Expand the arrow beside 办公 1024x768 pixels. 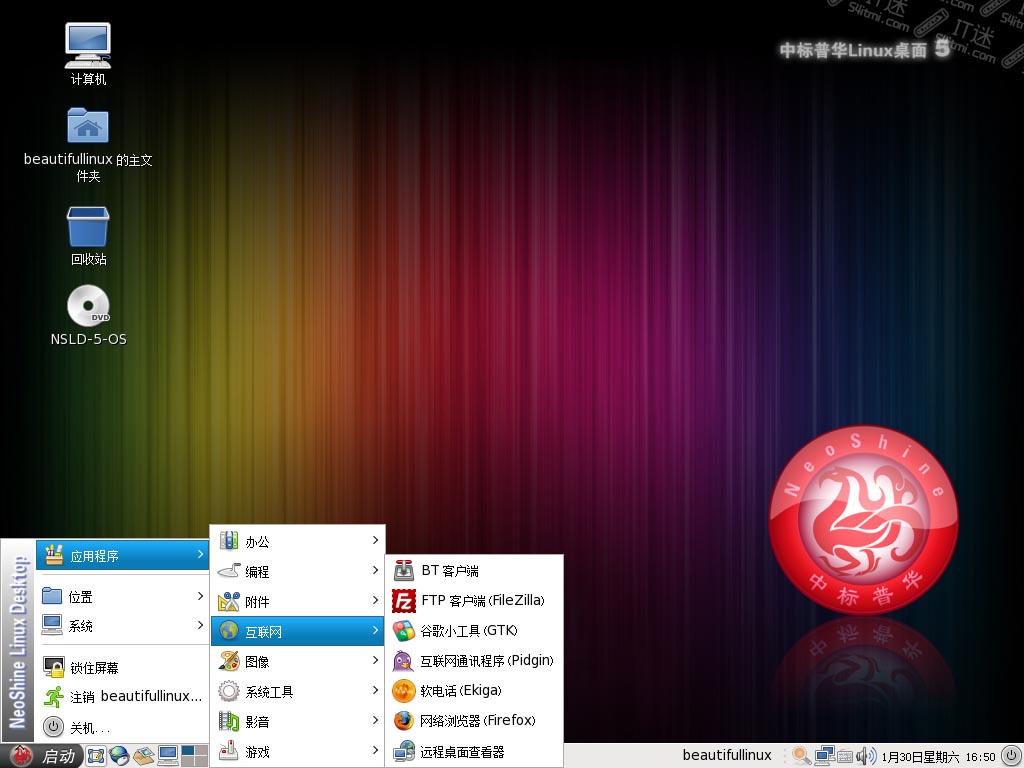pos(376,540)
